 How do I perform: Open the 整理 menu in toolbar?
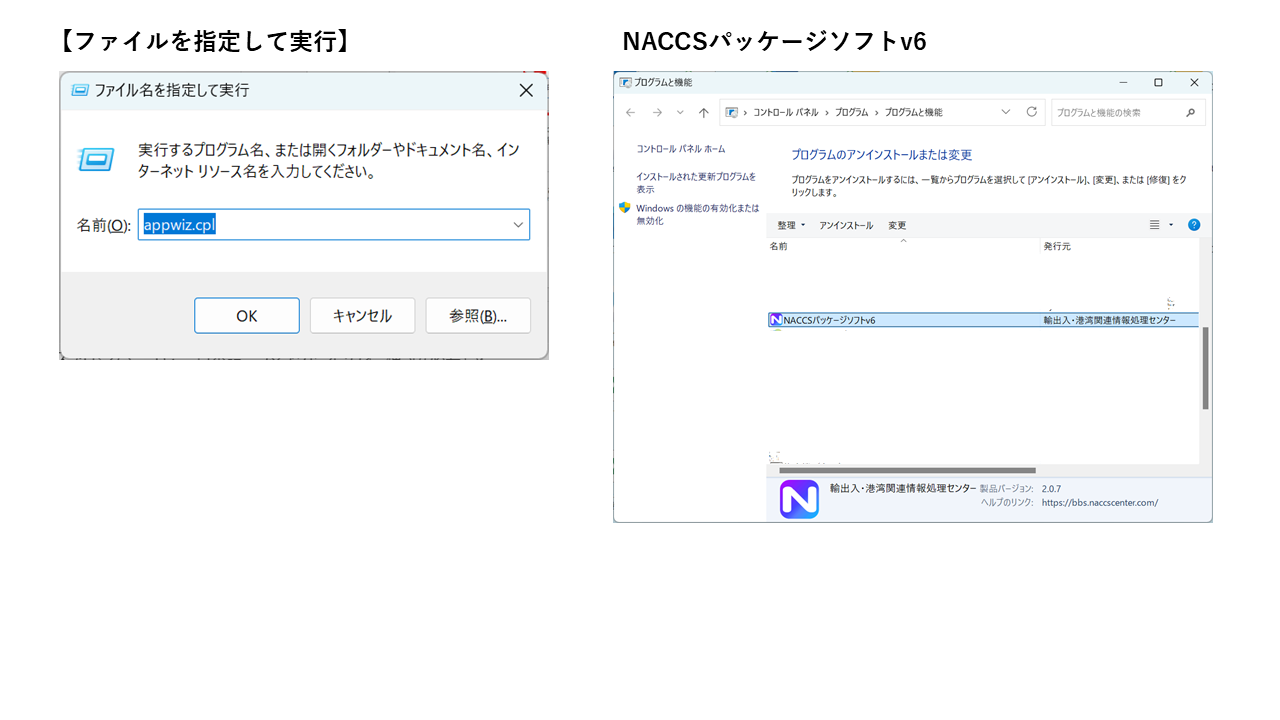791,226
